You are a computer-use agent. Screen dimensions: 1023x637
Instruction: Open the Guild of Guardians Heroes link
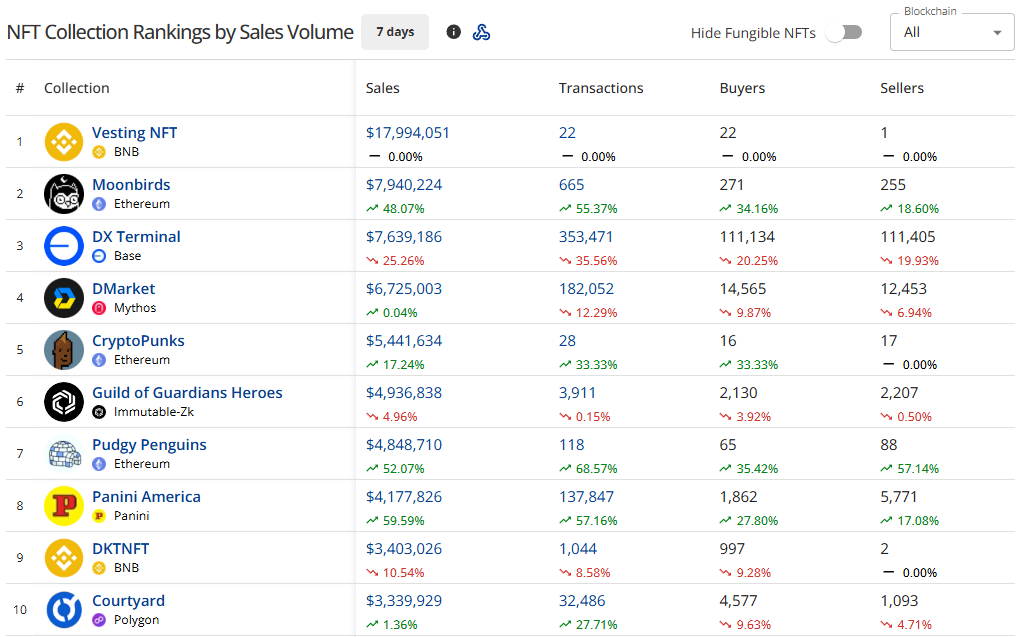tap(187, 393)
